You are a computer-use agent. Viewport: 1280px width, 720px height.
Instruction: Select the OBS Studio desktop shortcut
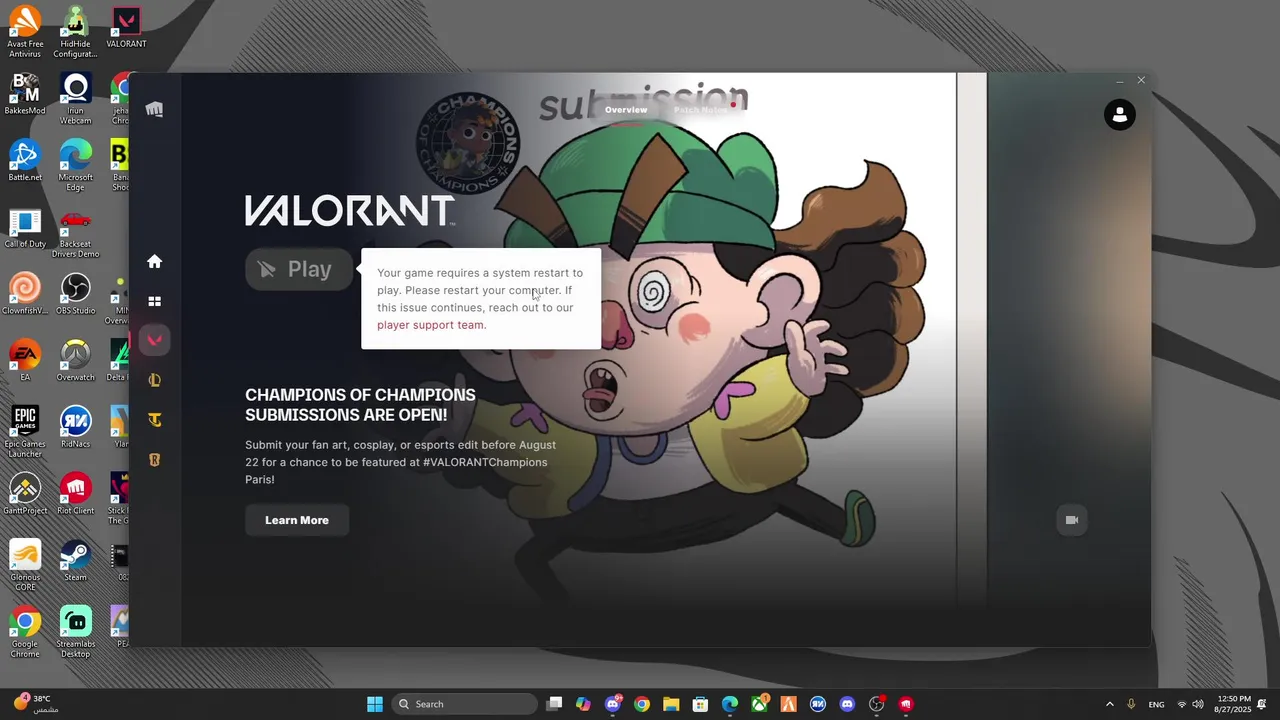(x=75, y=294)
